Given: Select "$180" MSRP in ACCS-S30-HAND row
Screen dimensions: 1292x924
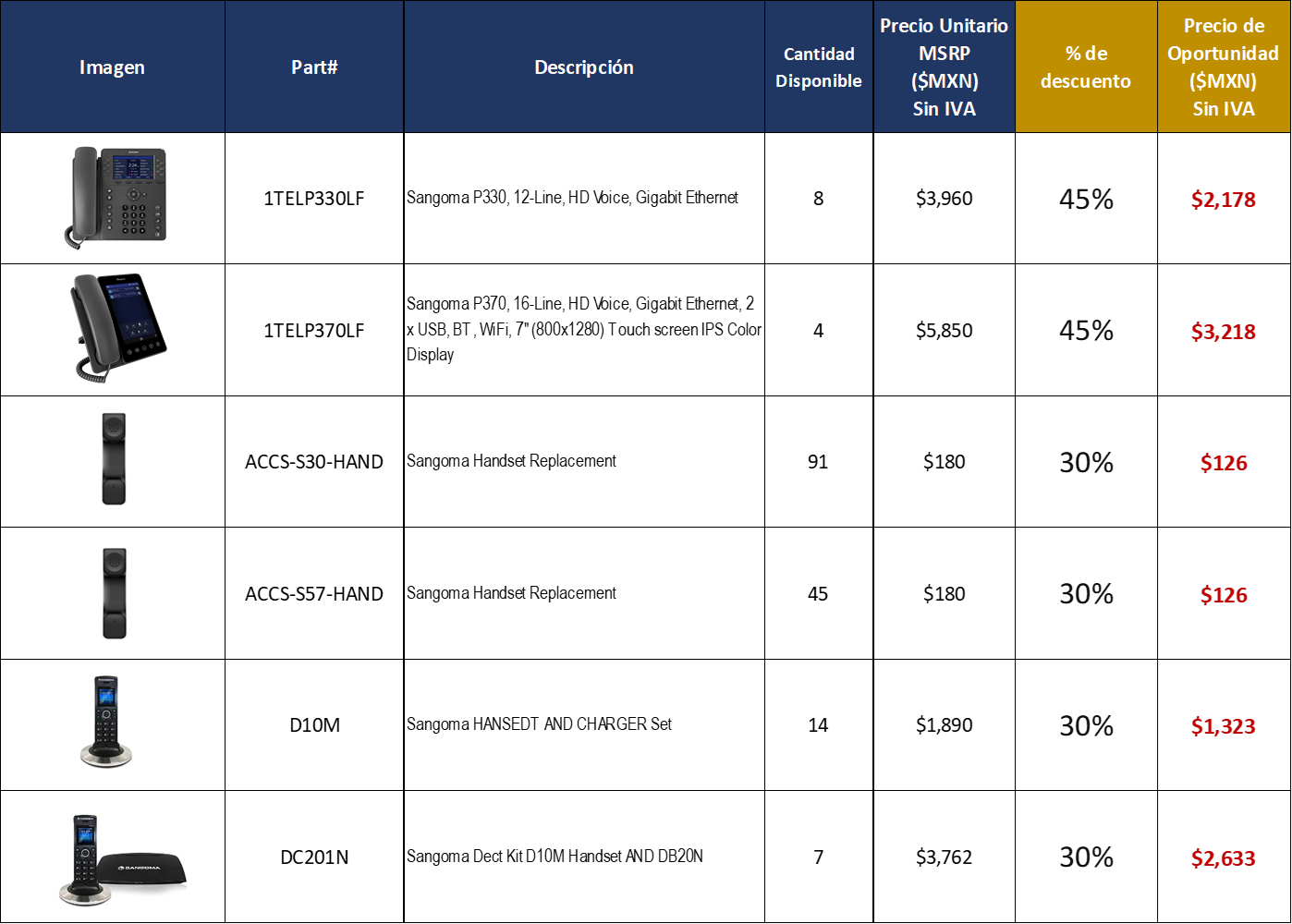Looking at the screenshot, I should click(944, 462).
